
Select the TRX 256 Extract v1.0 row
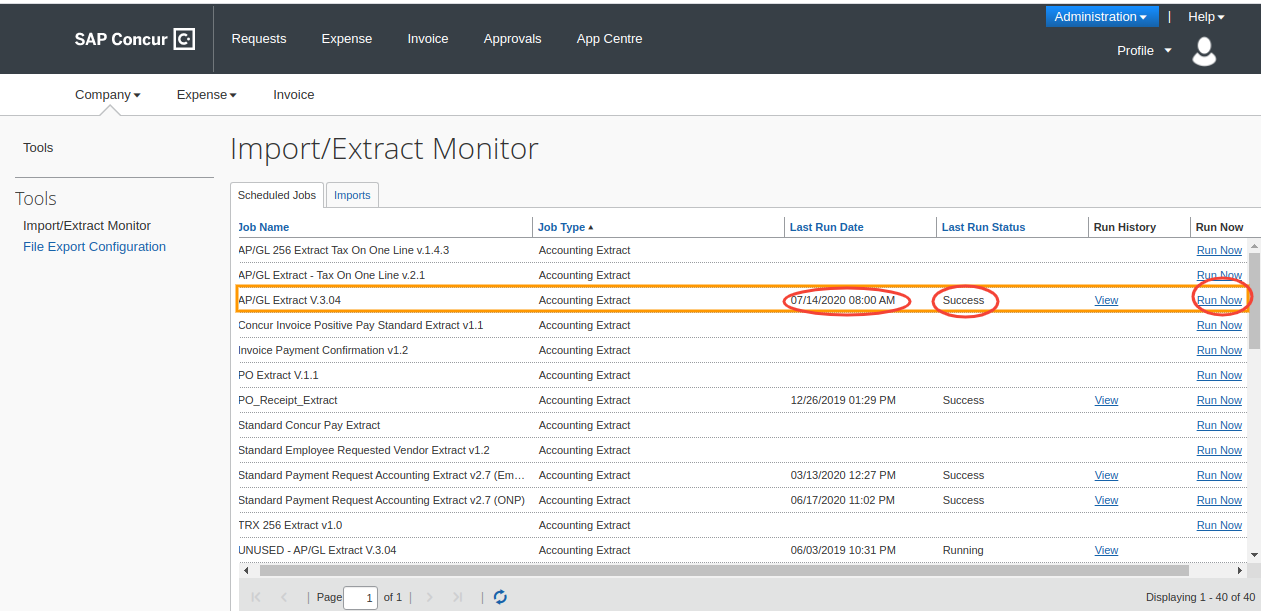tap(743, 525)
